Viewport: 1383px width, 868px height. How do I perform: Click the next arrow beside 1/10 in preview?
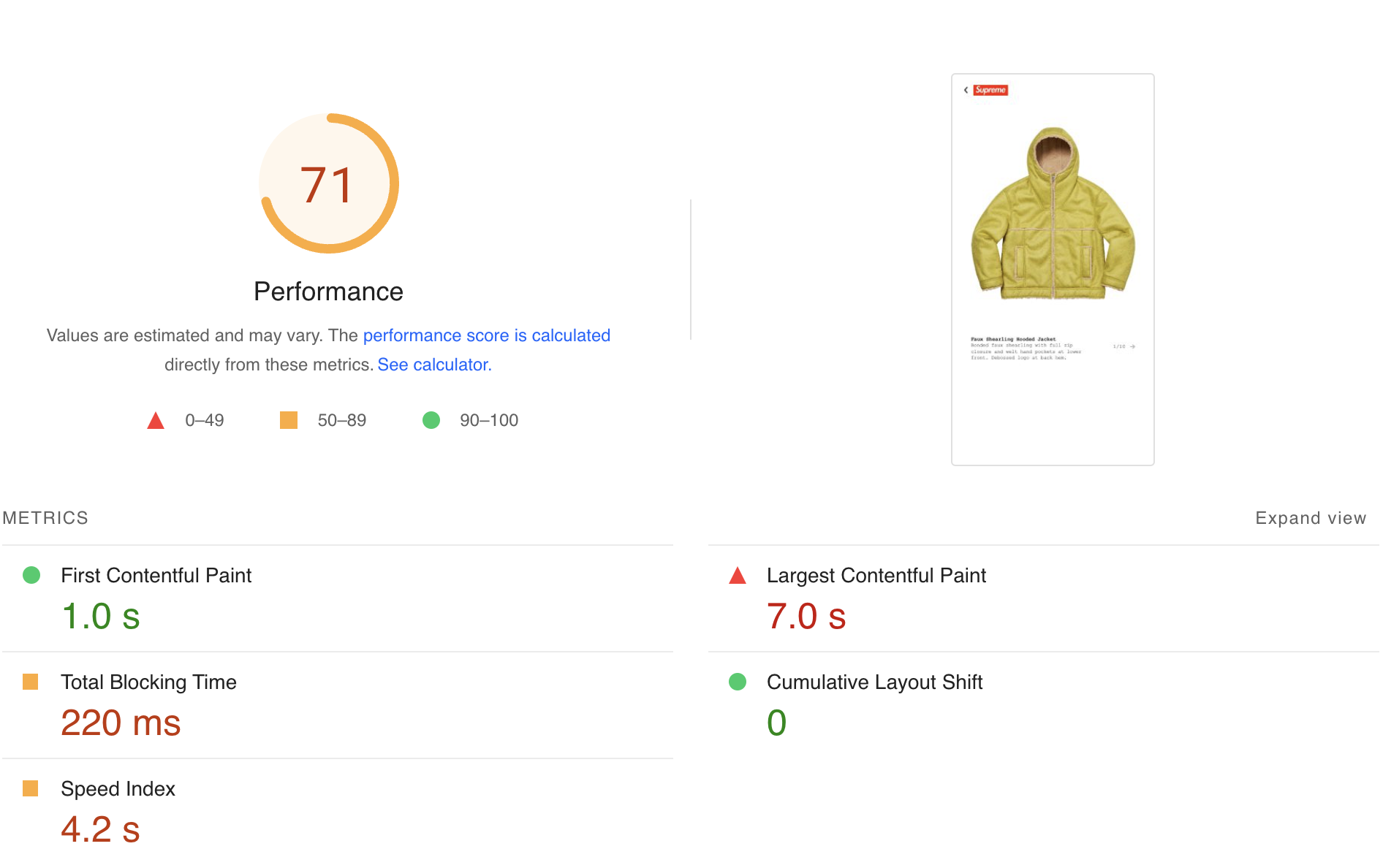1132,346
